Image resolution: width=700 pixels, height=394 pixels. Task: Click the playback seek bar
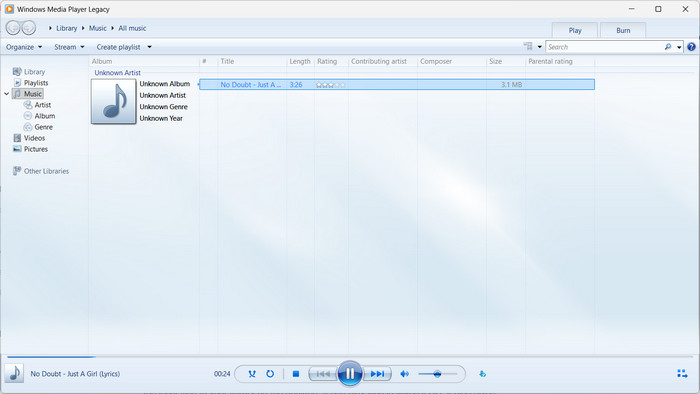pos(350,357)
